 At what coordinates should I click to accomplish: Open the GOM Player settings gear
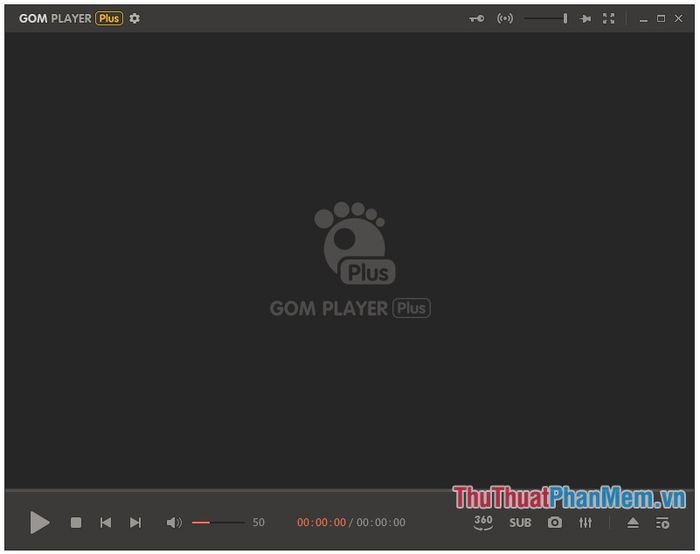click(134, 18)
